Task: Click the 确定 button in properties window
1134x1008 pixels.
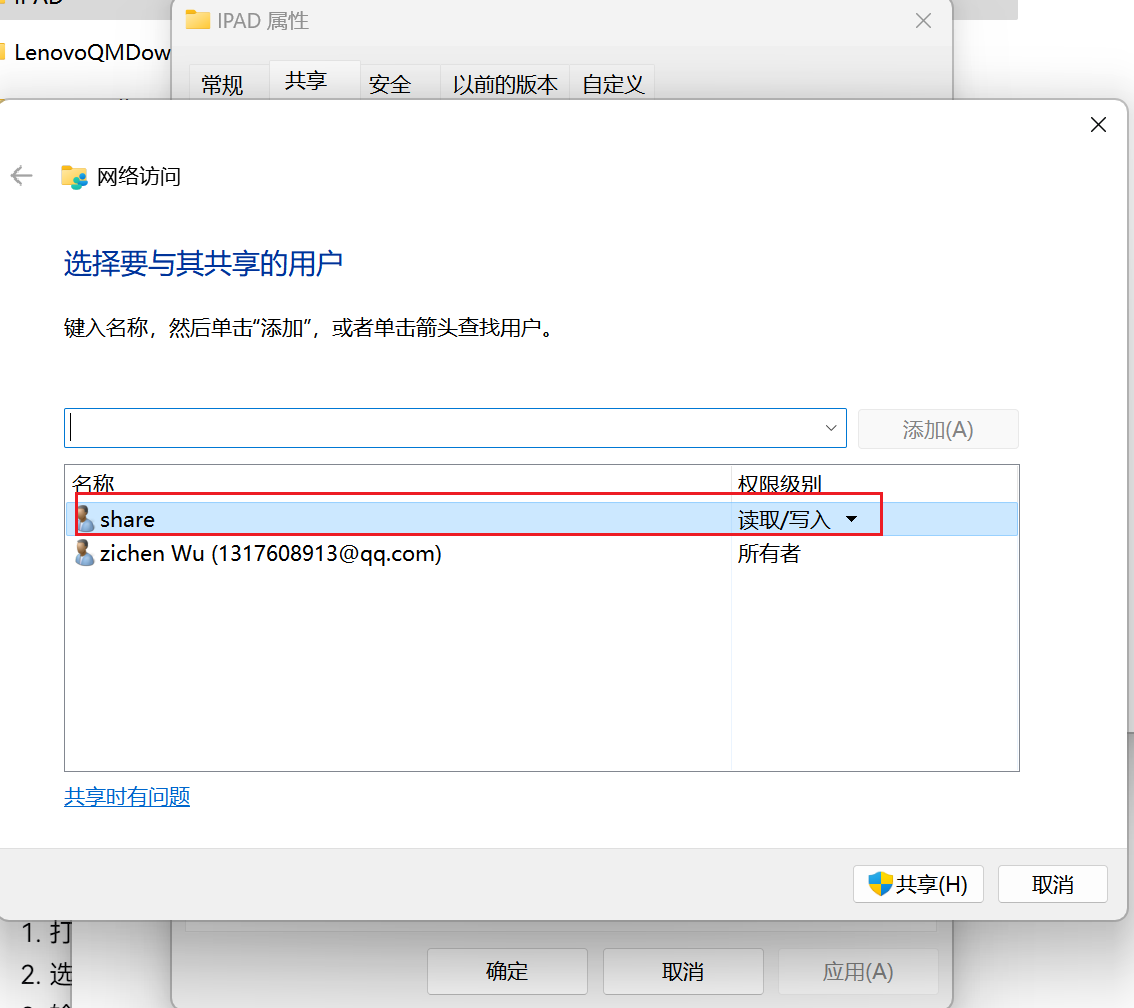Action: (x=507, y=971)
